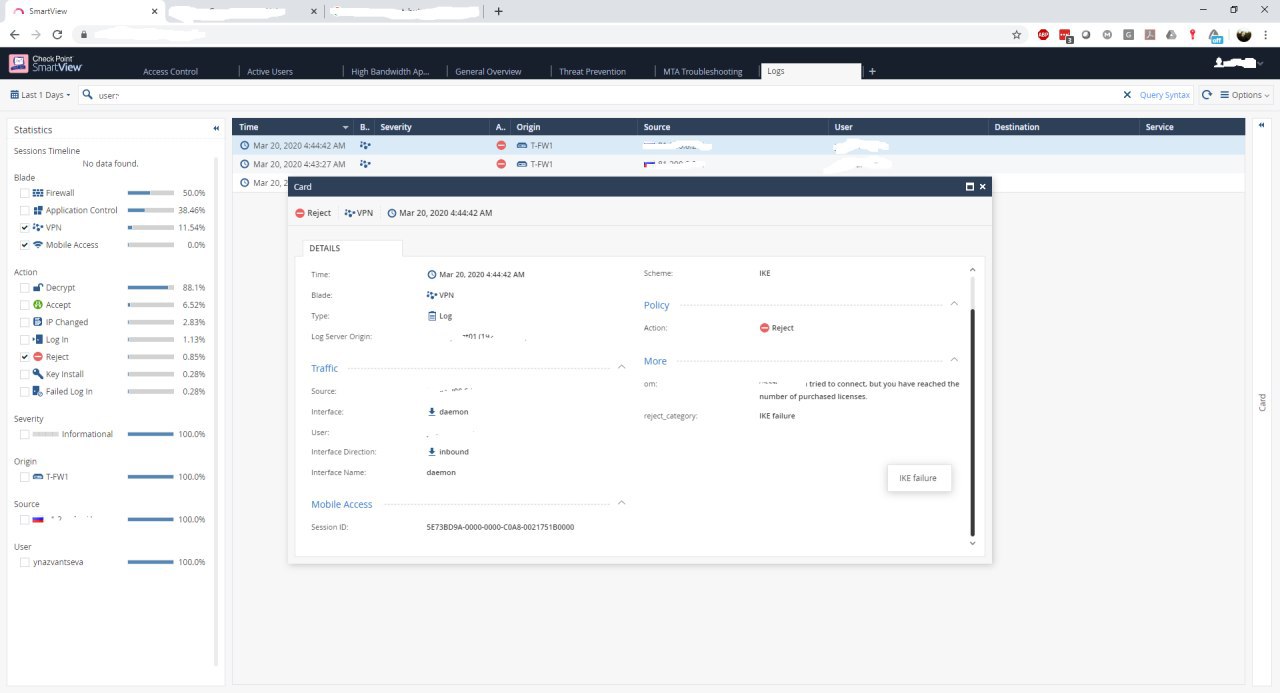
Task: Uncheck the Mobile Access blade filter
Action: tap(25, 245)
